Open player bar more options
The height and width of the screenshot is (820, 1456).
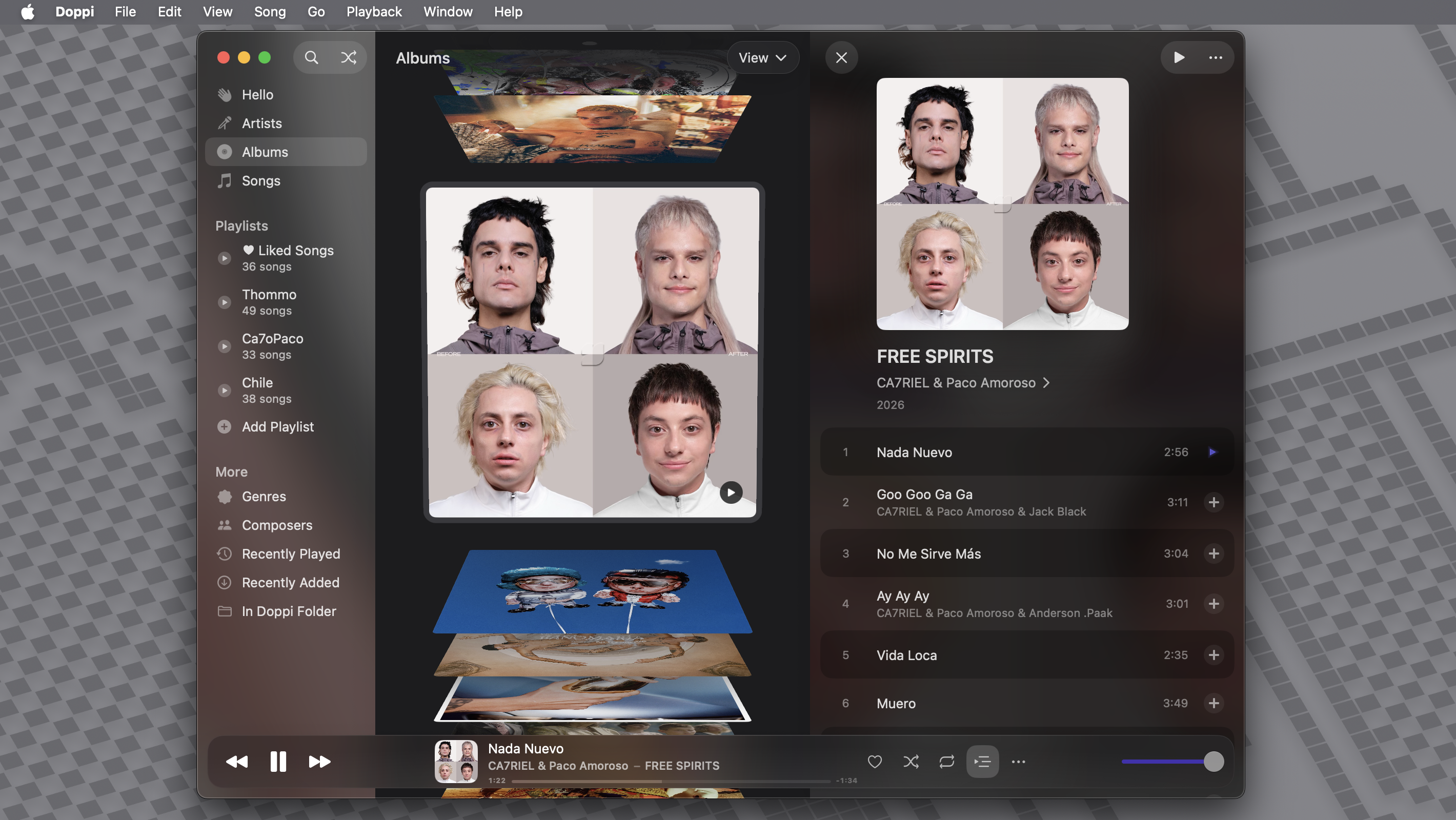1019,762
